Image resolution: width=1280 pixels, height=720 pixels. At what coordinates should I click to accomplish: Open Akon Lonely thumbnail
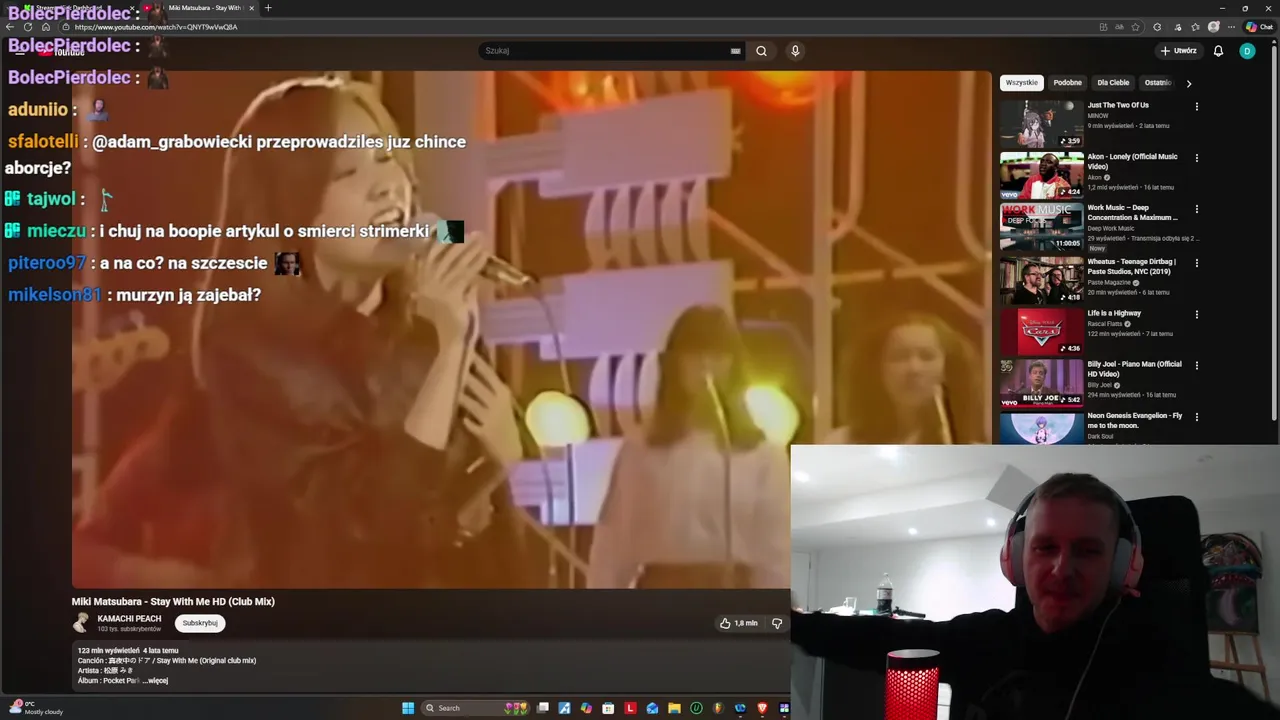click(x=1042, y=175)
